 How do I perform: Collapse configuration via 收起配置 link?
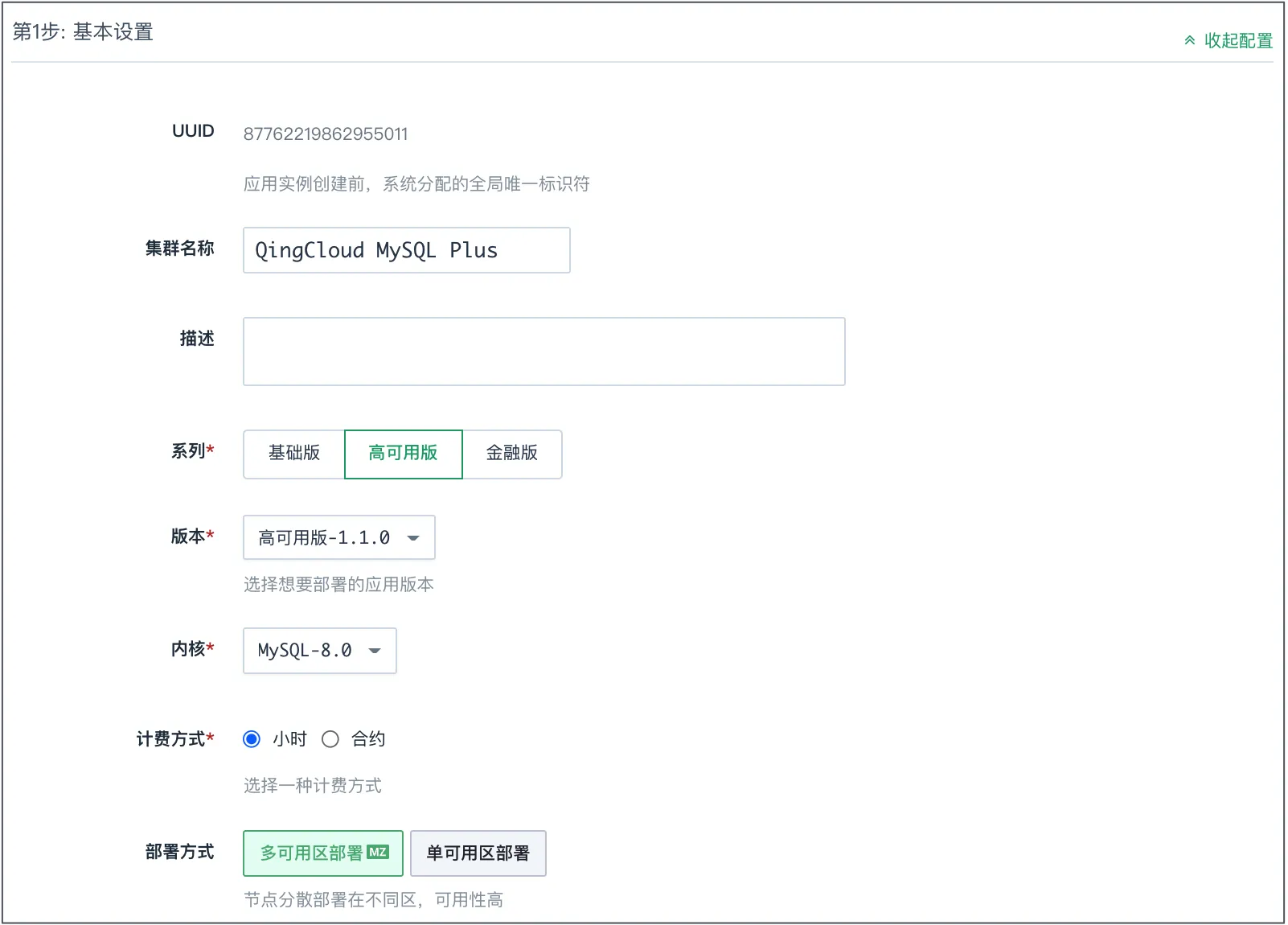pyautogui.click(x=1229, y=41)
